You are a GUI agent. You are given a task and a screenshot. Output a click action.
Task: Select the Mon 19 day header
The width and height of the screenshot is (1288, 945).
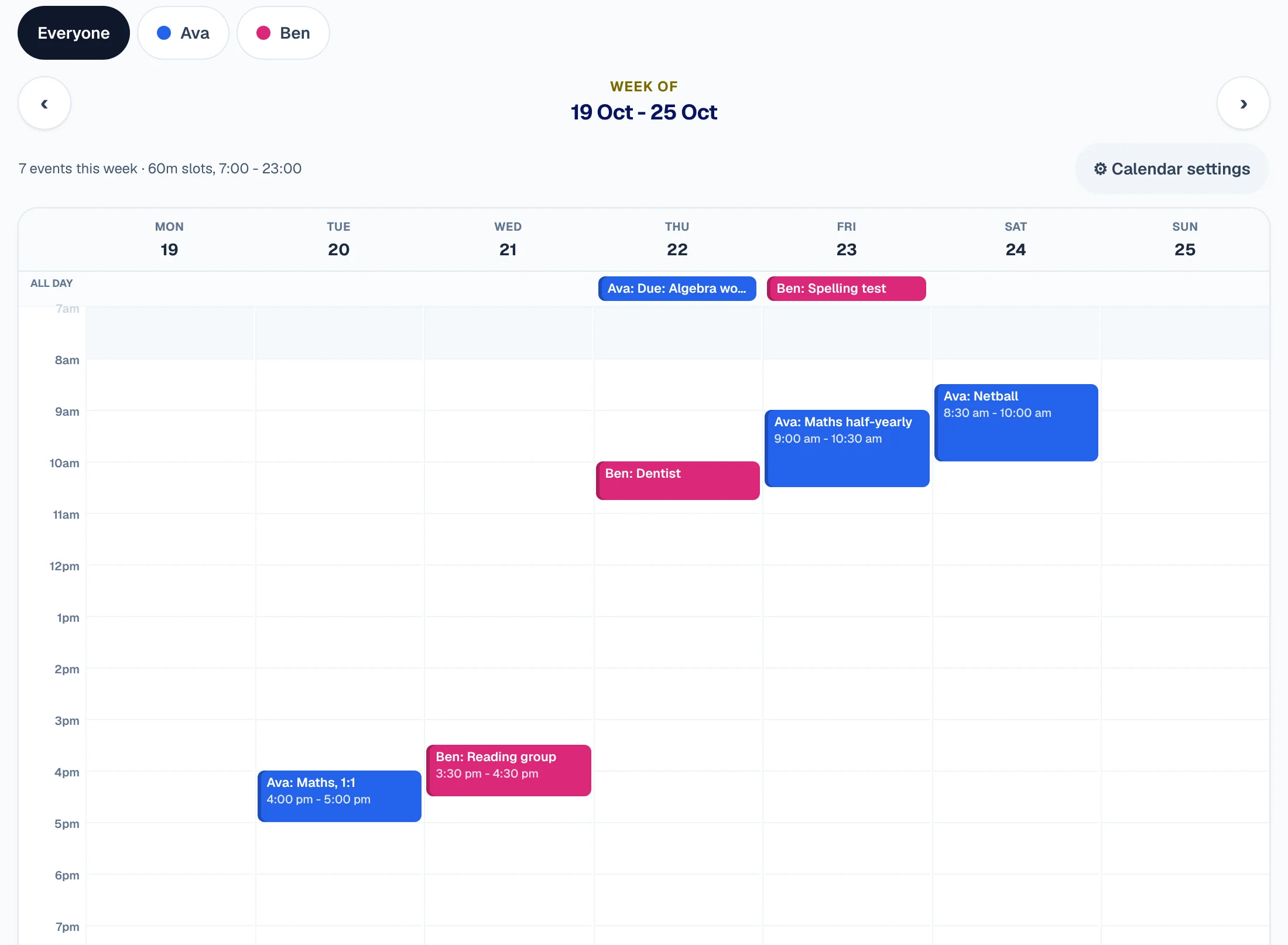click(169, 239)
